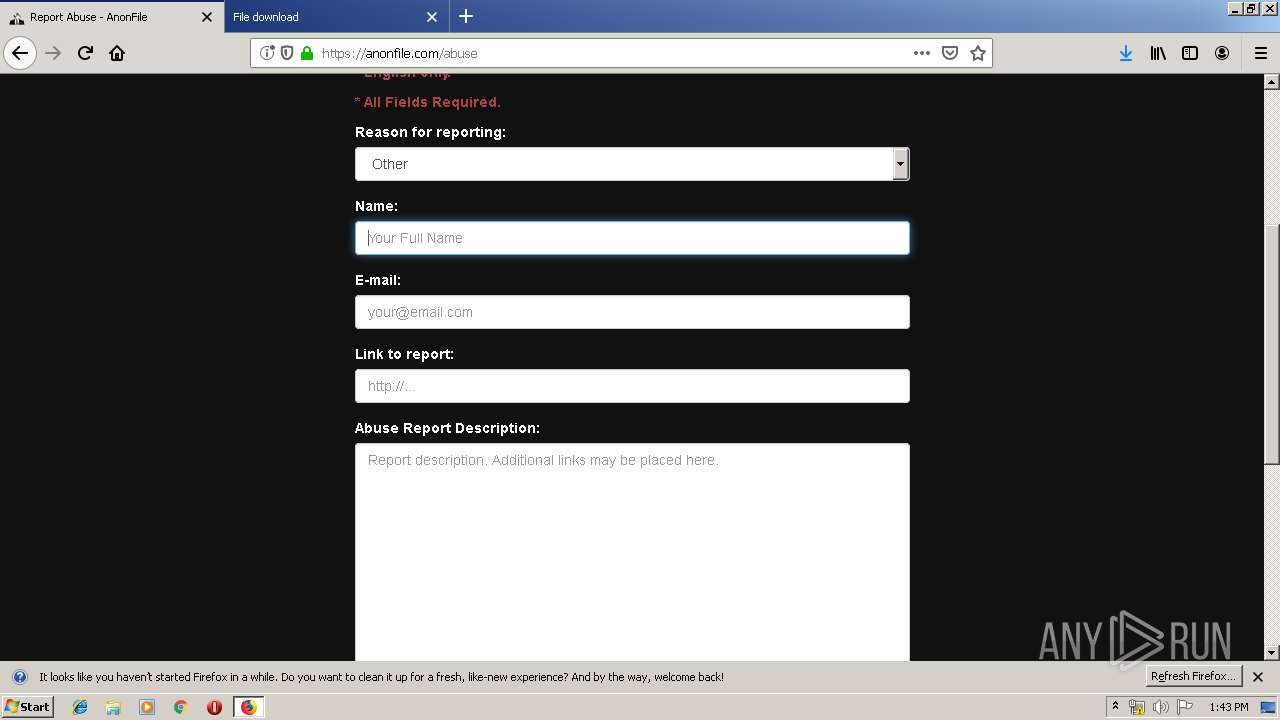Open Action Center flag icon

[x=1185, y=707]
